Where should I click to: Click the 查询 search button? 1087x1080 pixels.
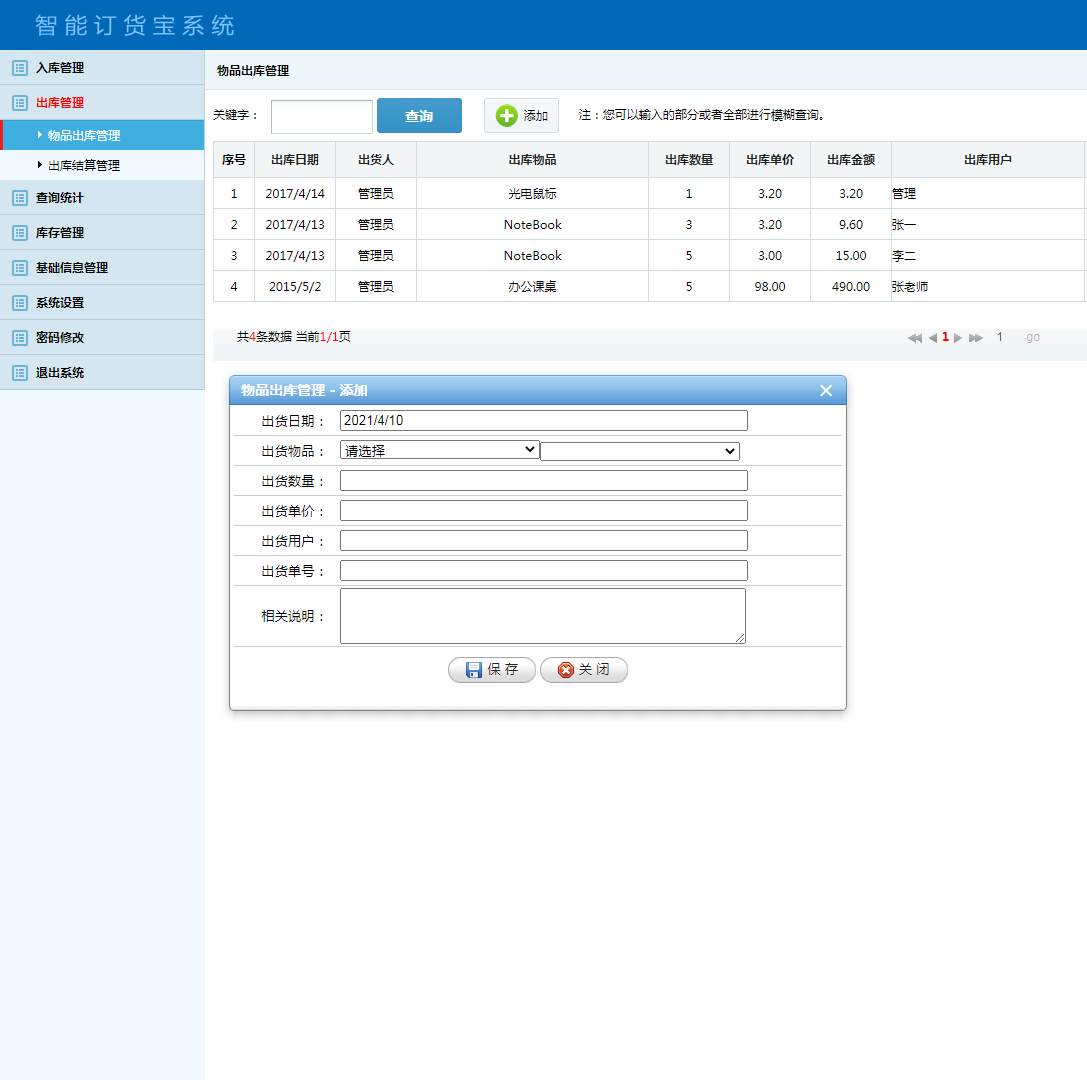tap(419, 116)
